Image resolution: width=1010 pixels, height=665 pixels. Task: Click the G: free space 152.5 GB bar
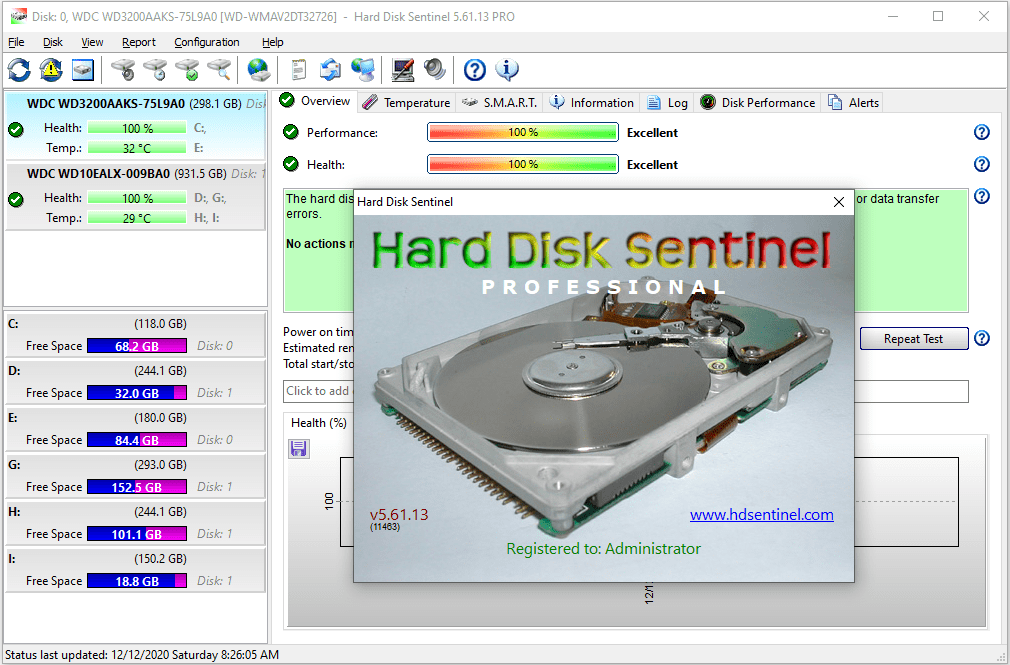137,487
